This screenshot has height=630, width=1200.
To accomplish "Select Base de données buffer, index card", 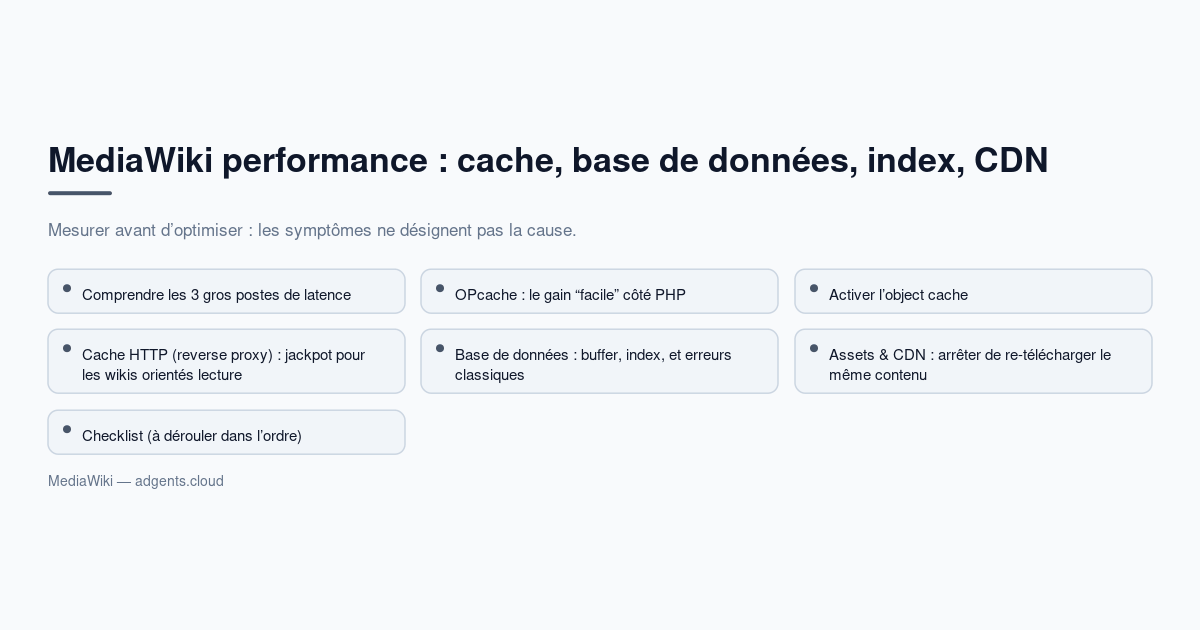I will click(x=599, y=361).
